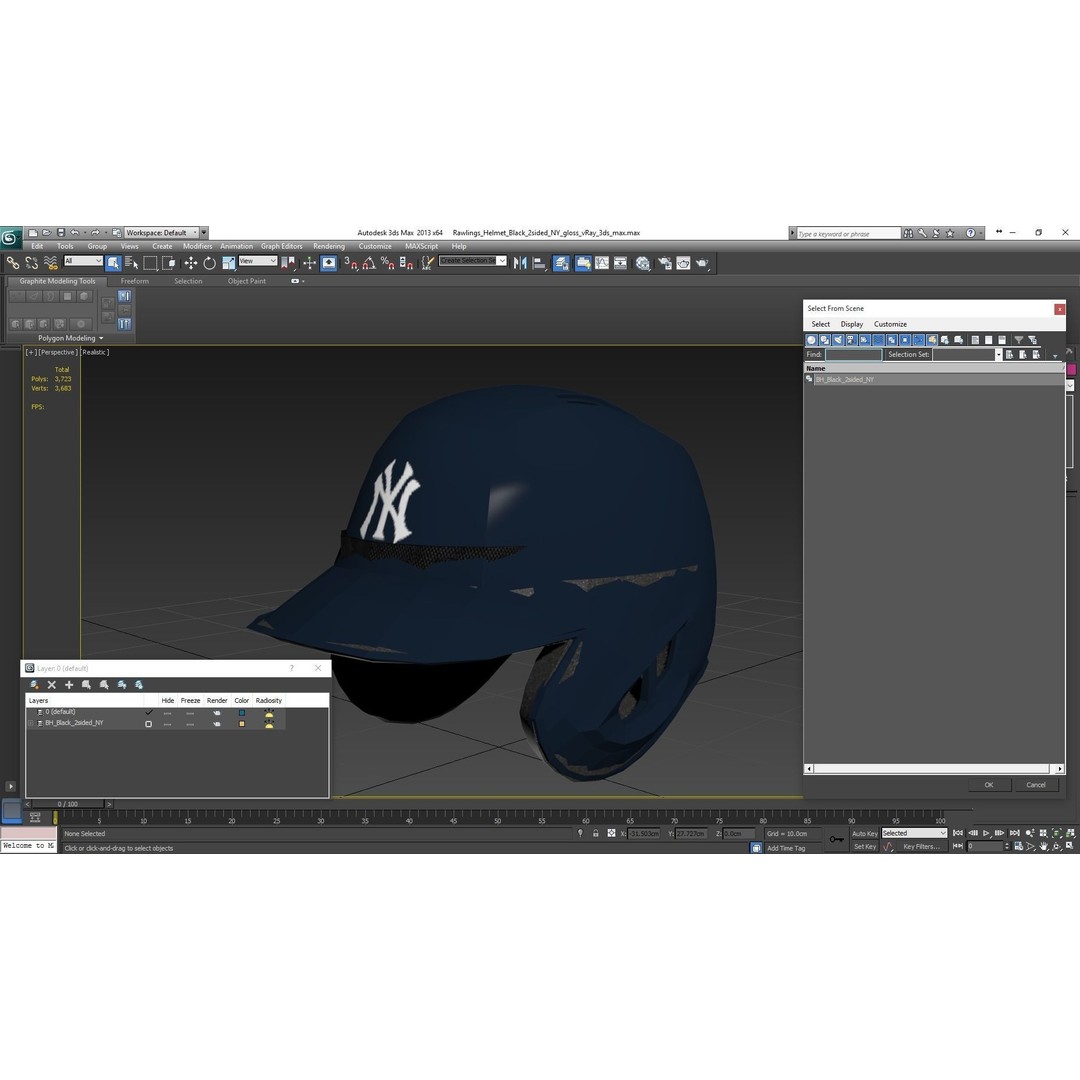Image resolution: width=1080 pixels, height=1080 pixels.
Task: Set 0 (default) as current layer checkmark
Action: pos(148,712)
